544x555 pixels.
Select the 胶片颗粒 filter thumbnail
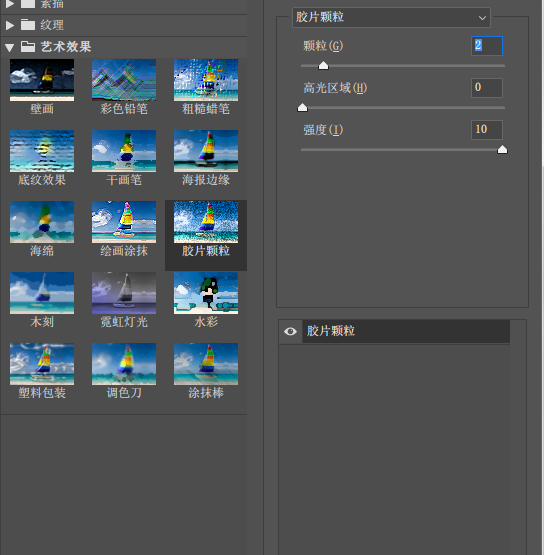click(206, 222)
